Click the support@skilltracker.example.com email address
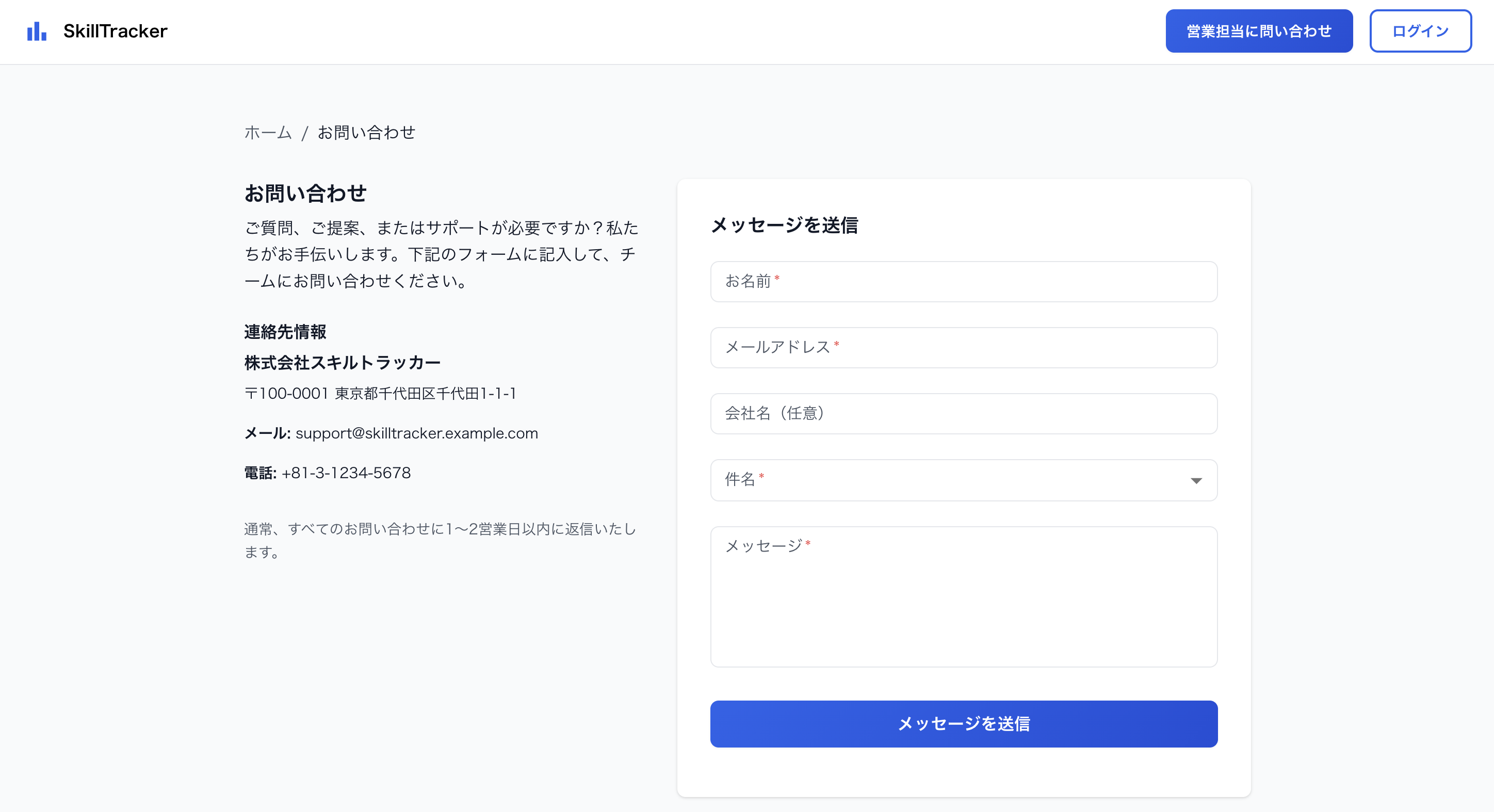Viewport: 1494px width, 812px height. 416,433
